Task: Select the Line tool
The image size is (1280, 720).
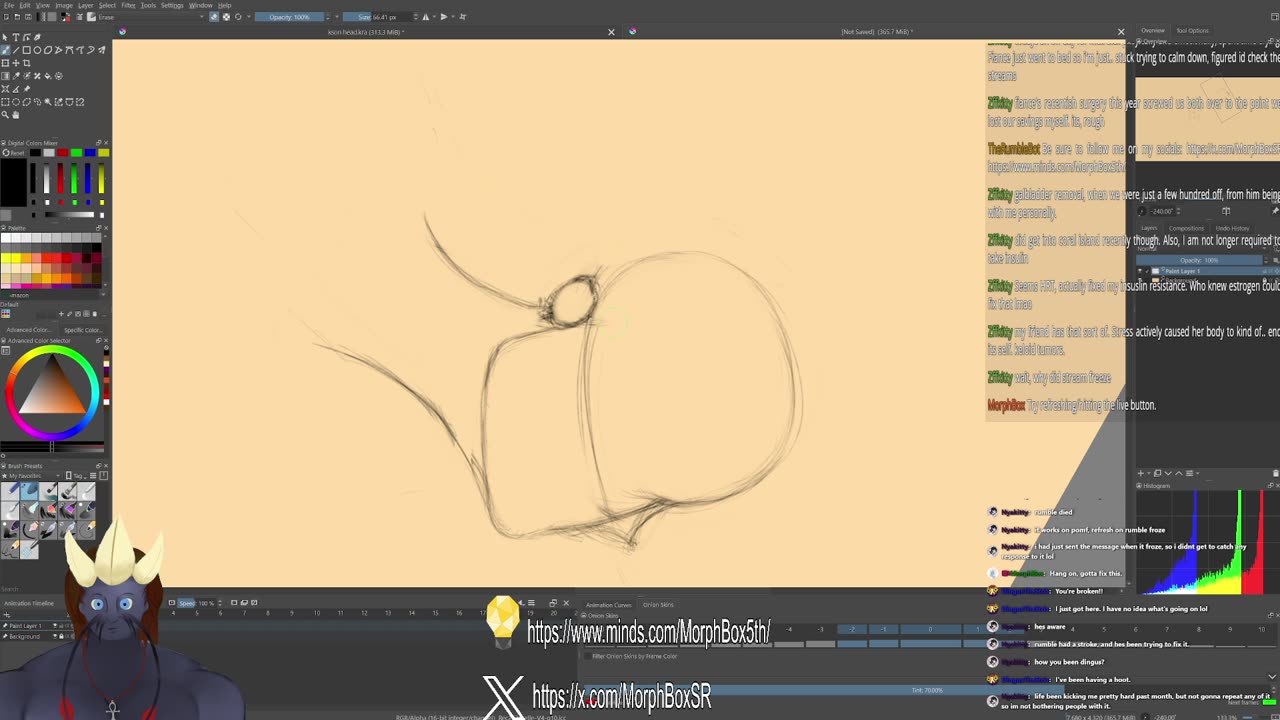Action: tap(16, 50)
